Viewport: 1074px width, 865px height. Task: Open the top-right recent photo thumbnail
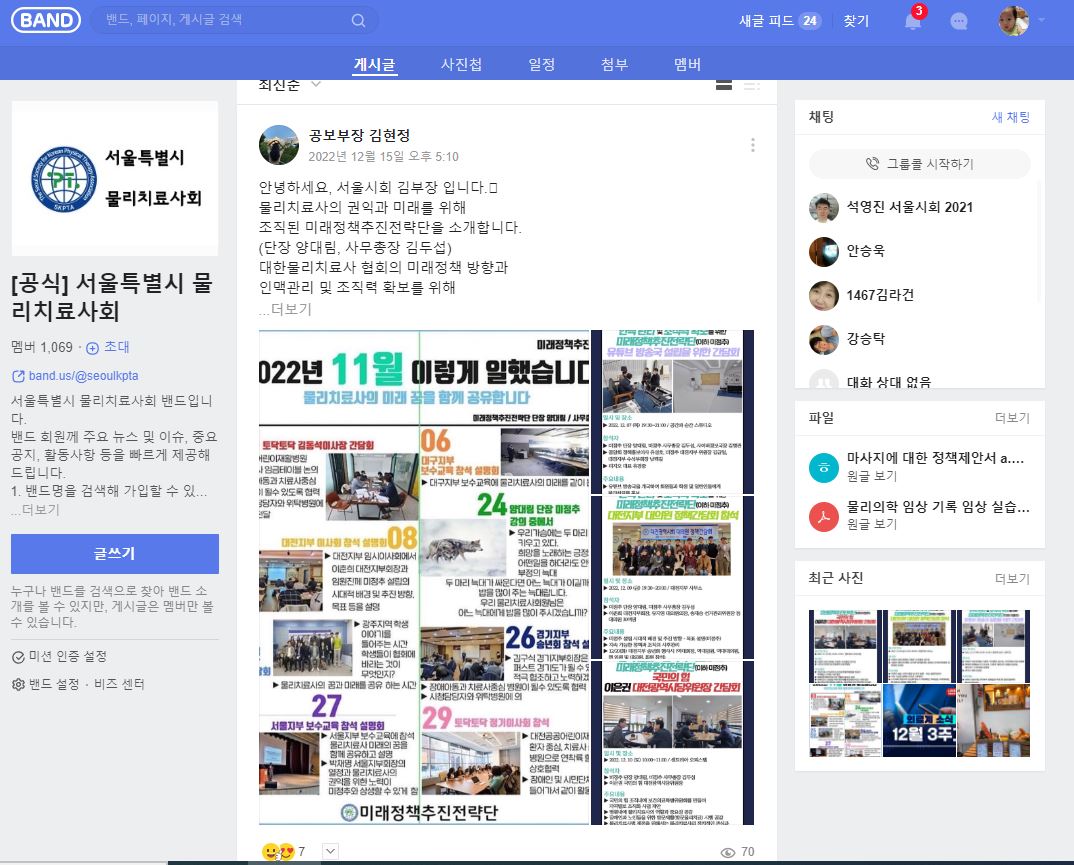click(994, 646)
